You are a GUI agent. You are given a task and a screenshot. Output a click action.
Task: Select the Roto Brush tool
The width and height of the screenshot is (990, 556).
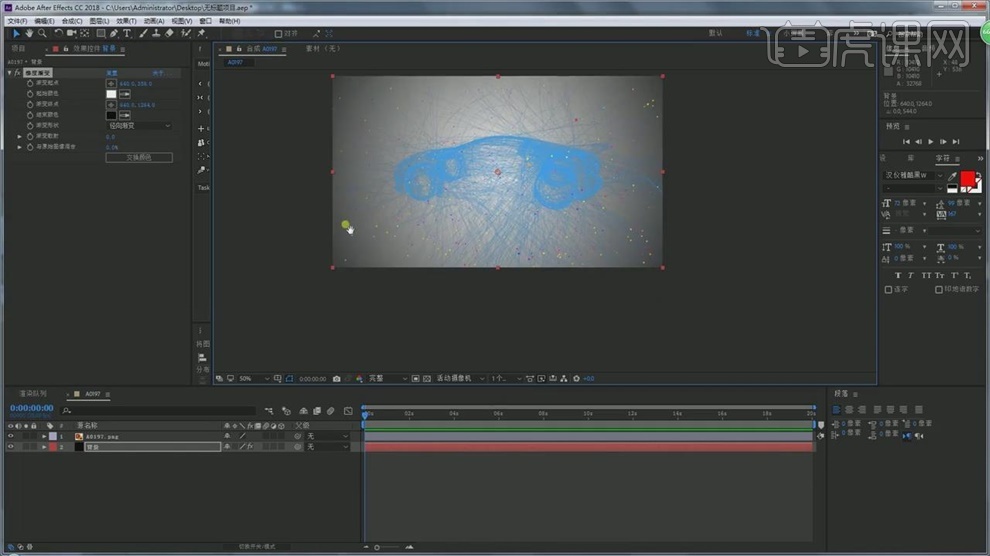pos(186,33)
